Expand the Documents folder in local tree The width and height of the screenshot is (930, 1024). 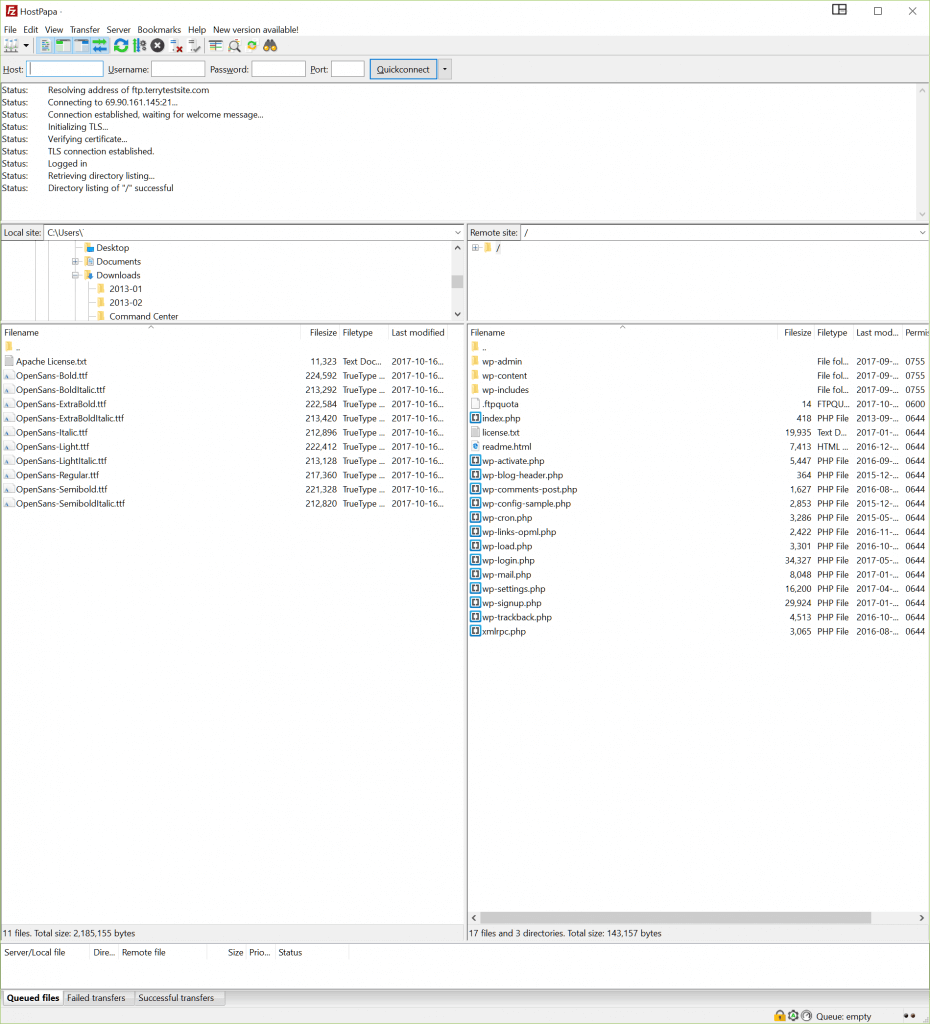click(x=75, y=261)
